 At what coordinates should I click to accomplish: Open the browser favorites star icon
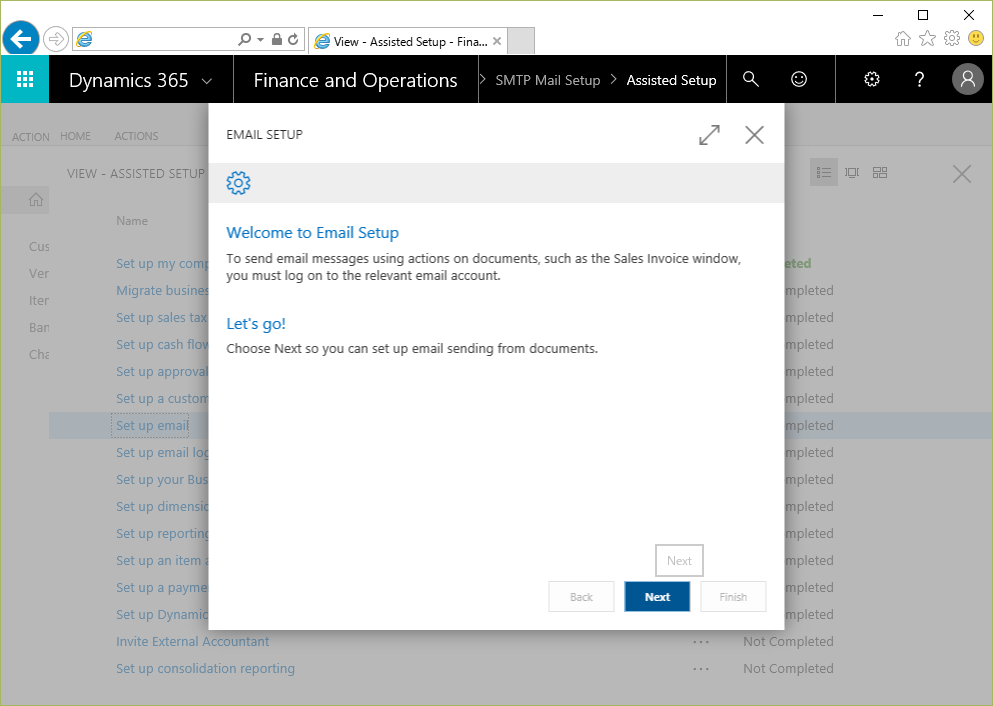click(927, 39)
